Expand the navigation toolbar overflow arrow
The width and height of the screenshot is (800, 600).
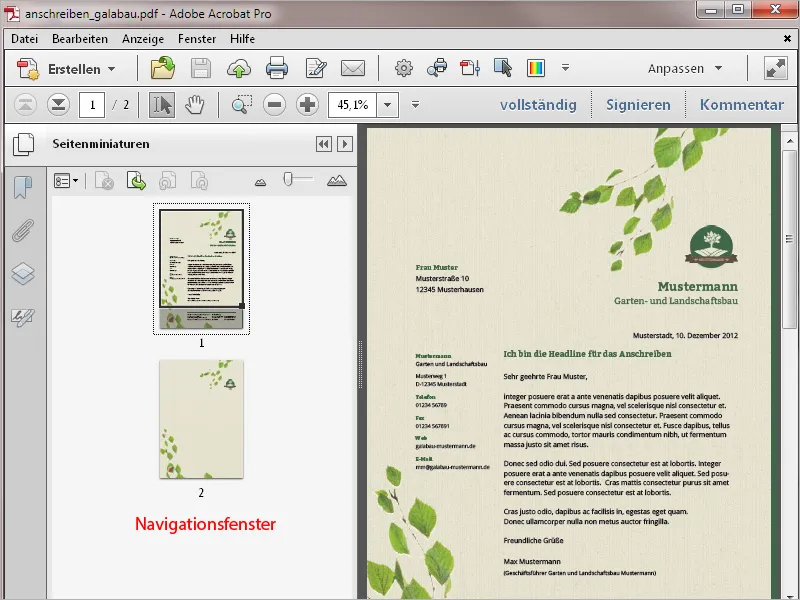tap(415, 105)
